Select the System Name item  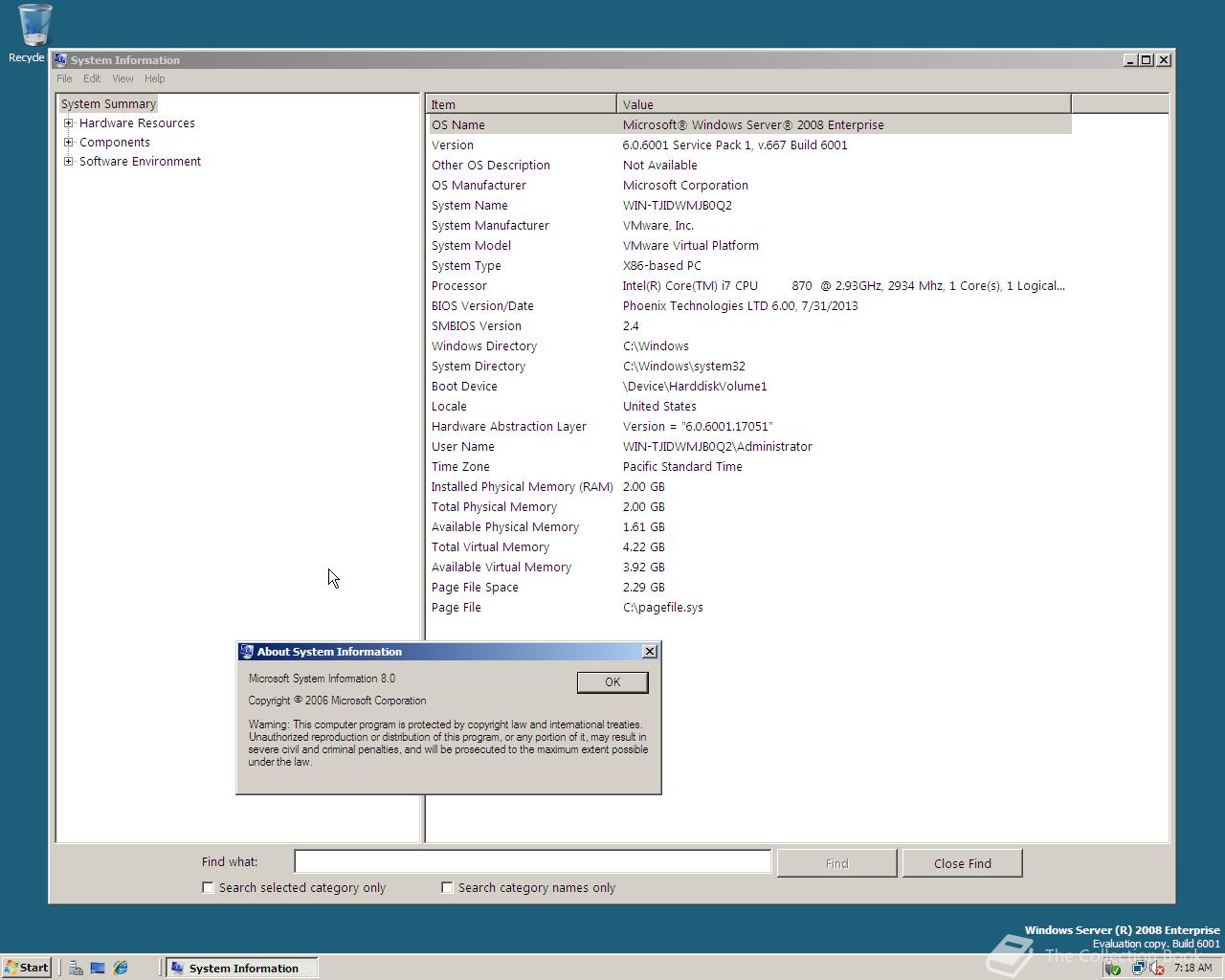(x=469, y=205)
